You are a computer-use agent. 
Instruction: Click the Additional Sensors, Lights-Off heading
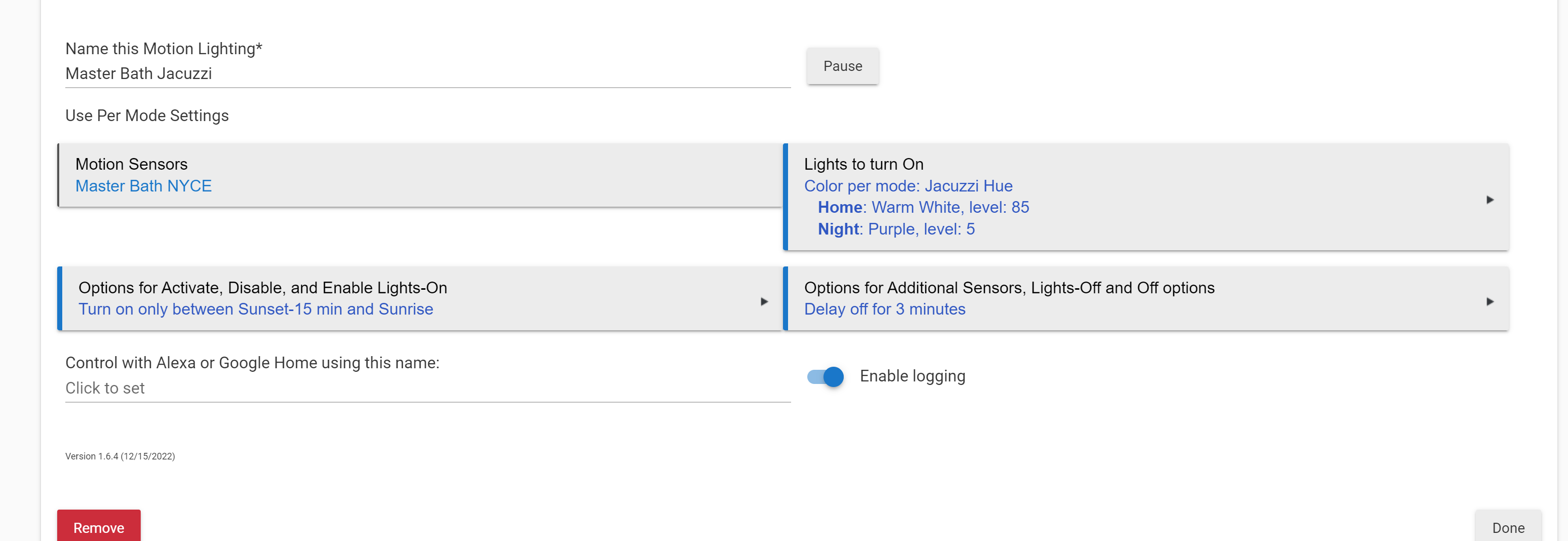(x=1009, y=288)
